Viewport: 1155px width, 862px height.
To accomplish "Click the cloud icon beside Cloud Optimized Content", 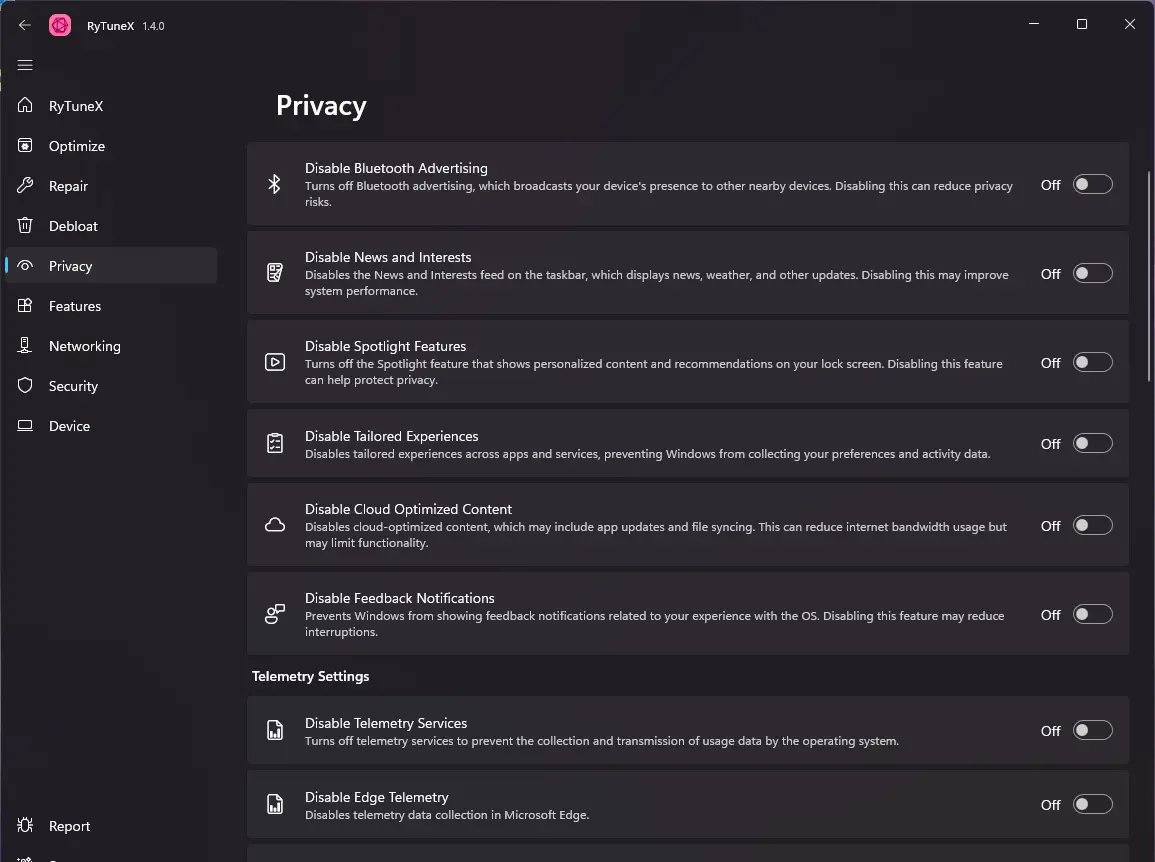I will click(275, 524).
